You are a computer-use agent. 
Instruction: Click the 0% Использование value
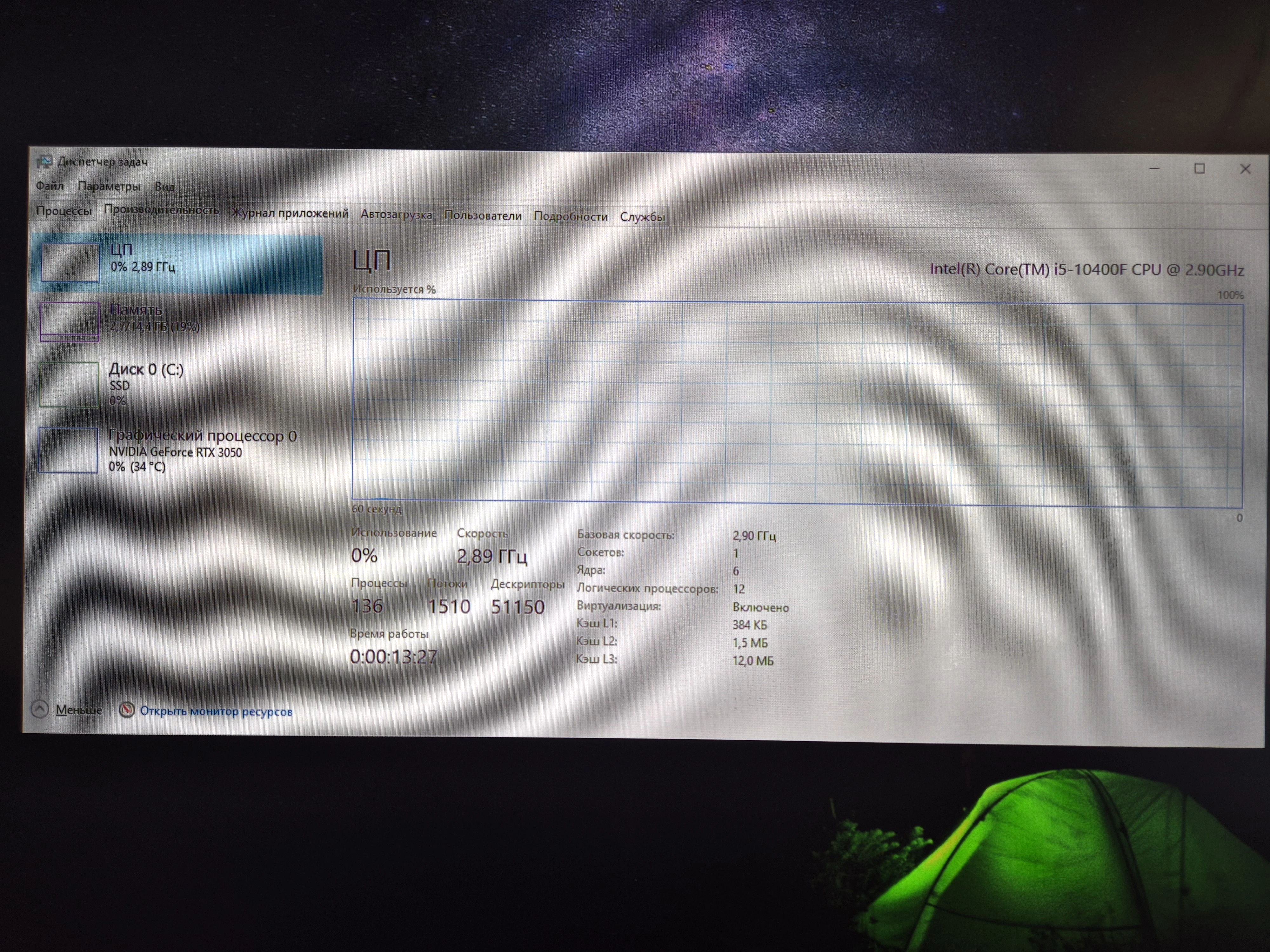(364, 555)
